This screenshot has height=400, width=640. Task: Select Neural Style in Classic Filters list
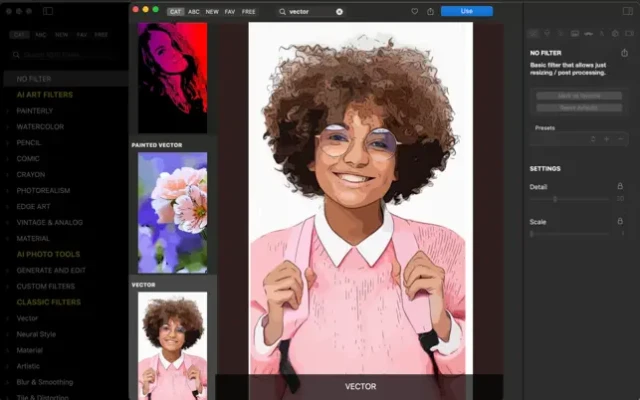pyautogui.click(x=36, y=334)
